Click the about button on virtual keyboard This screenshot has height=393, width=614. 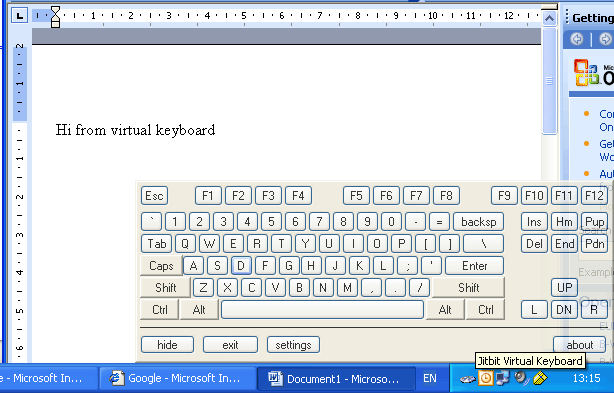(580, 345)
